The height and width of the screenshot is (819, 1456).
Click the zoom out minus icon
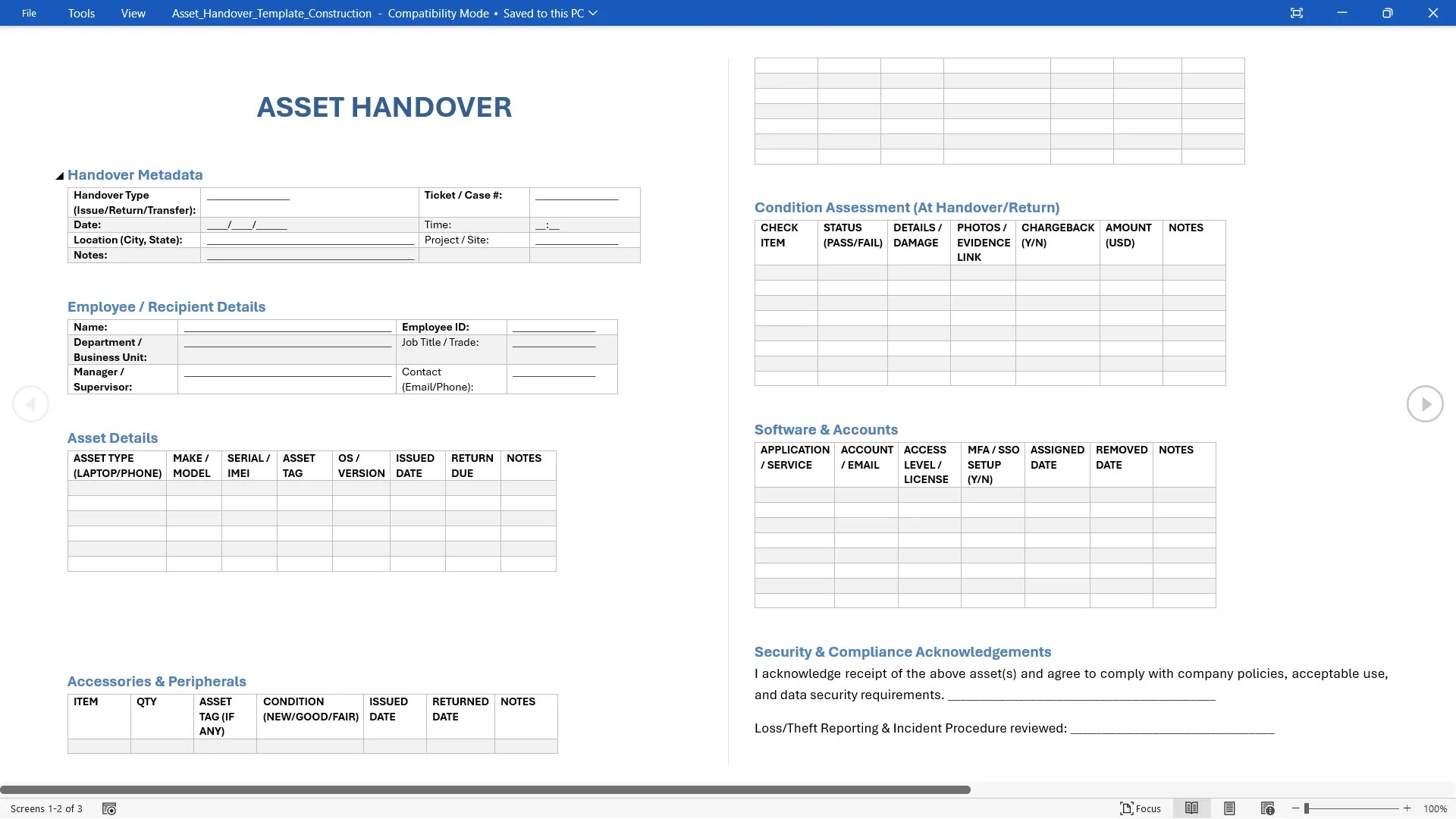click(x=1296, y=808)
